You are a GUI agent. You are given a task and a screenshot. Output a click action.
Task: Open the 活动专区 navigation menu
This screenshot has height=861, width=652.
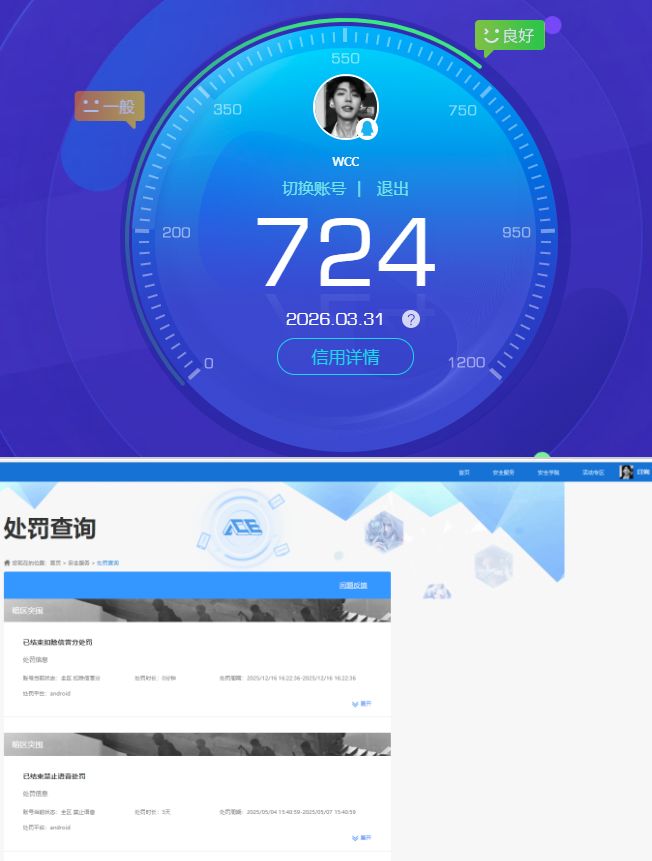click(593, 472)
